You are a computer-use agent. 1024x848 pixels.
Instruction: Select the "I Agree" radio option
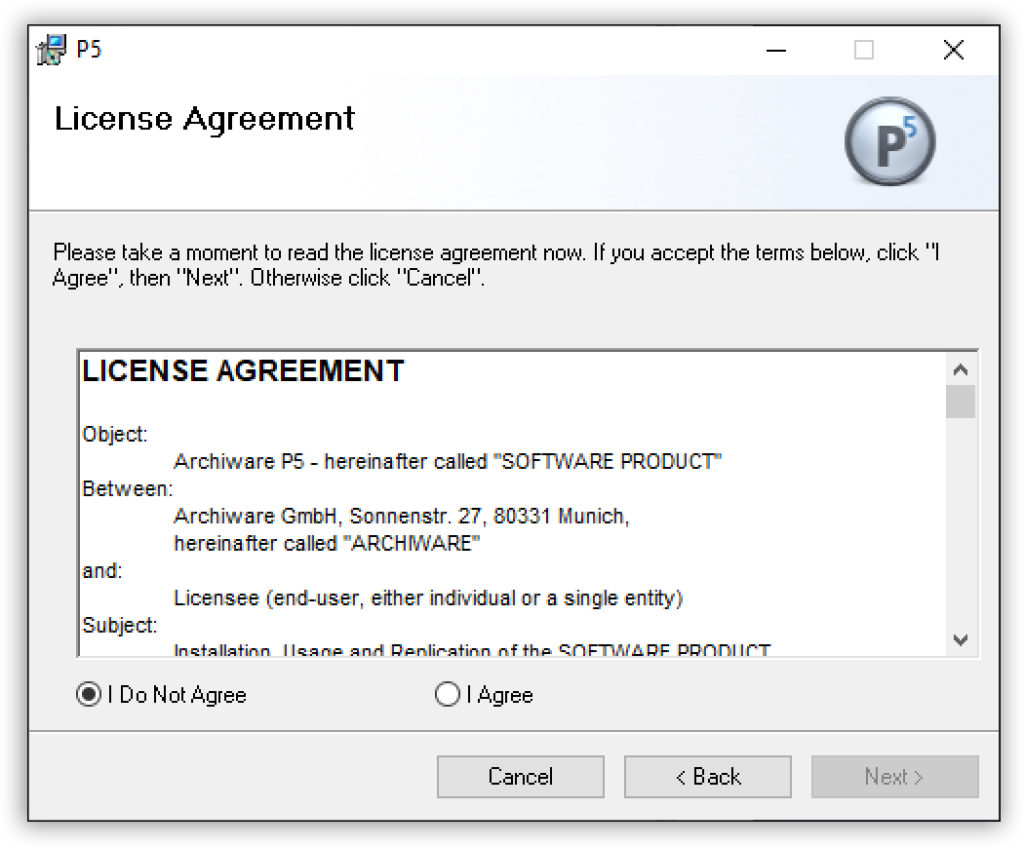coord(448,695)
